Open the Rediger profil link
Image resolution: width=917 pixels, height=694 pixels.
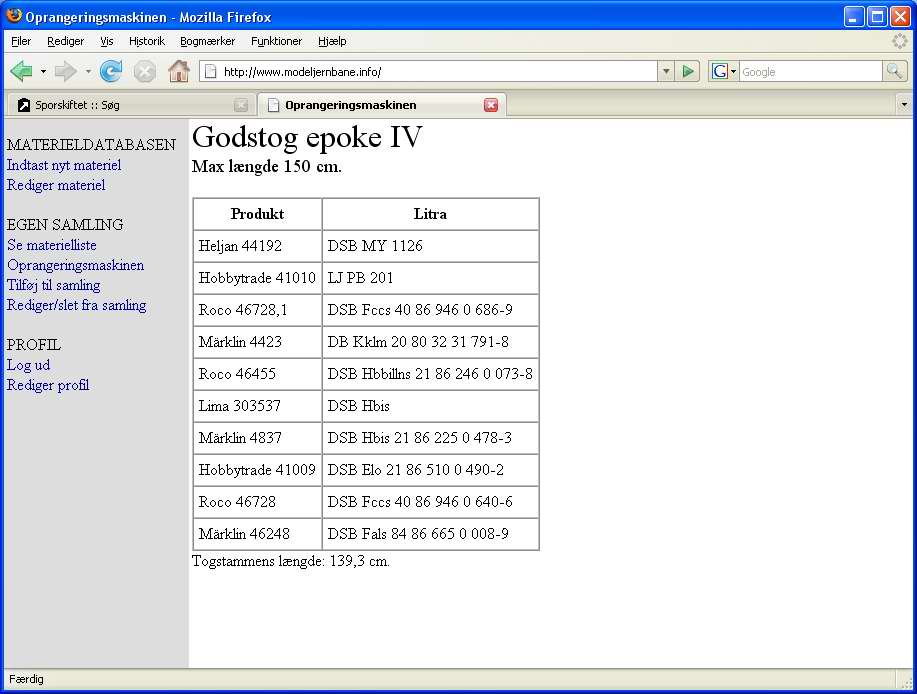tap(48, 385)
